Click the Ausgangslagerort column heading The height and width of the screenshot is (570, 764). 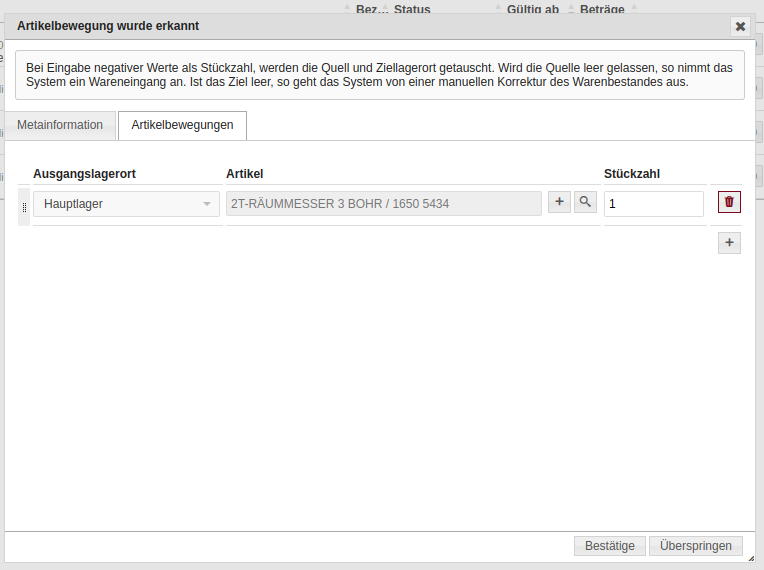[x=84, y=174]
